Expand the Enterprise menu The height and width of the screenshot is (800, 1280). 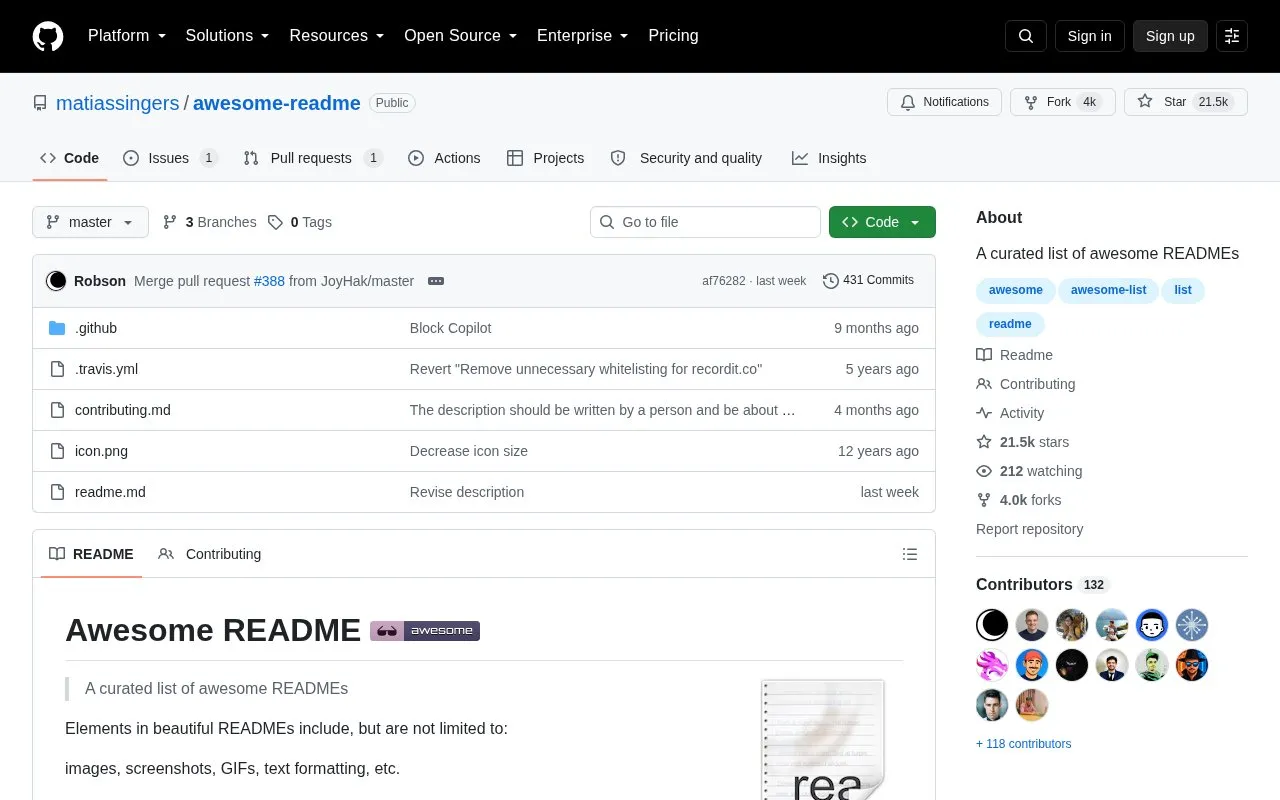(583, 36)
